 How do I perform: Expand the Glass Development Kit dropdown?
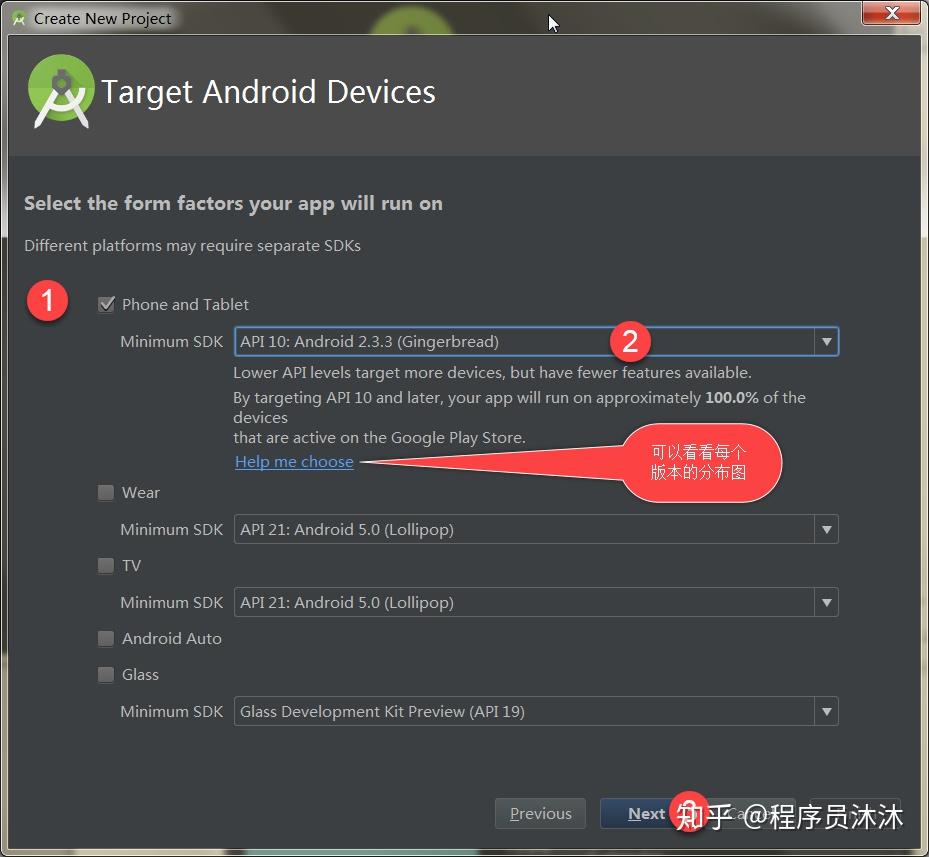826,711
